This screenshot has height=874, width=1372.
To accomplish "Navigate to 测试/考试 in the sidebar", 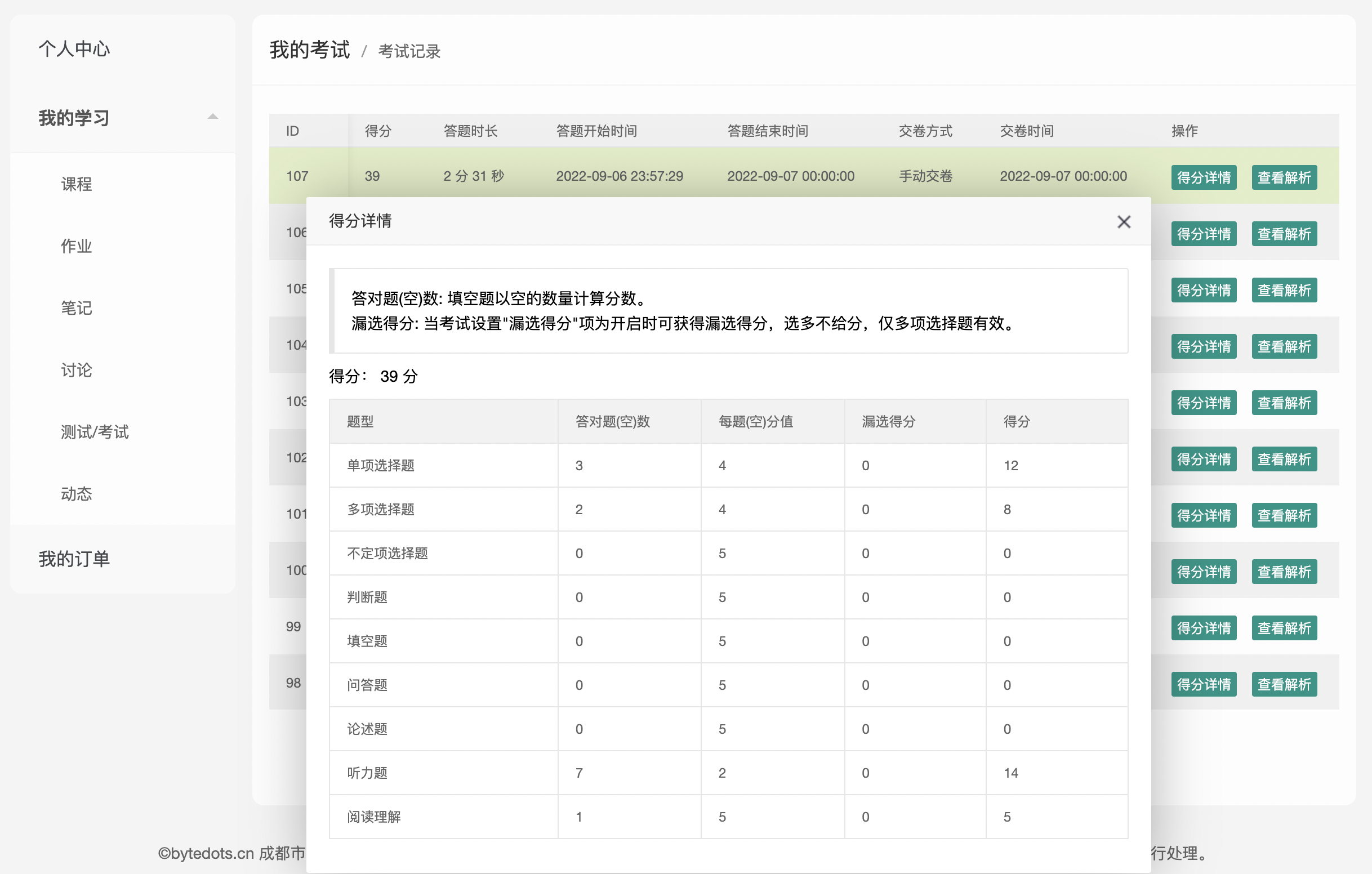I will [95, 432].
